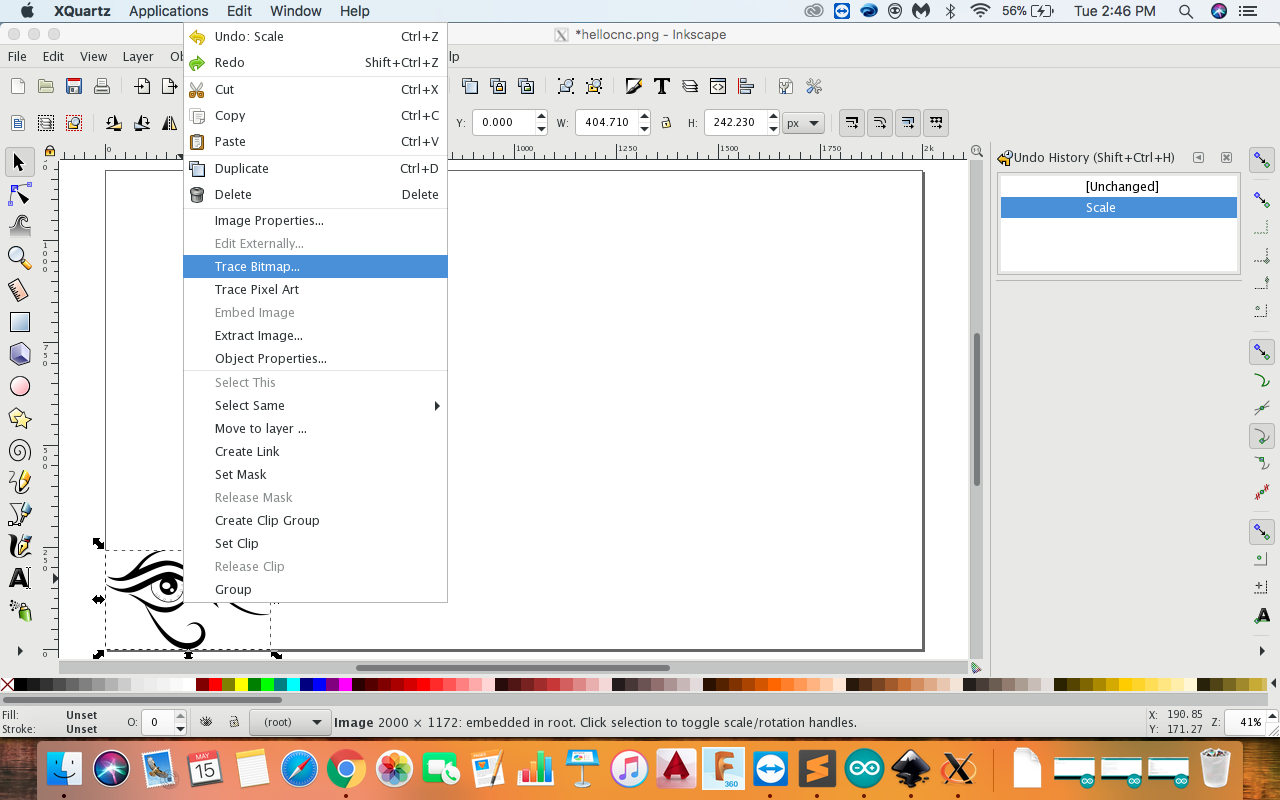Click the Print icon
Image resolution: width=1280 pixels, height=800 pixels.
click(101, 86)
